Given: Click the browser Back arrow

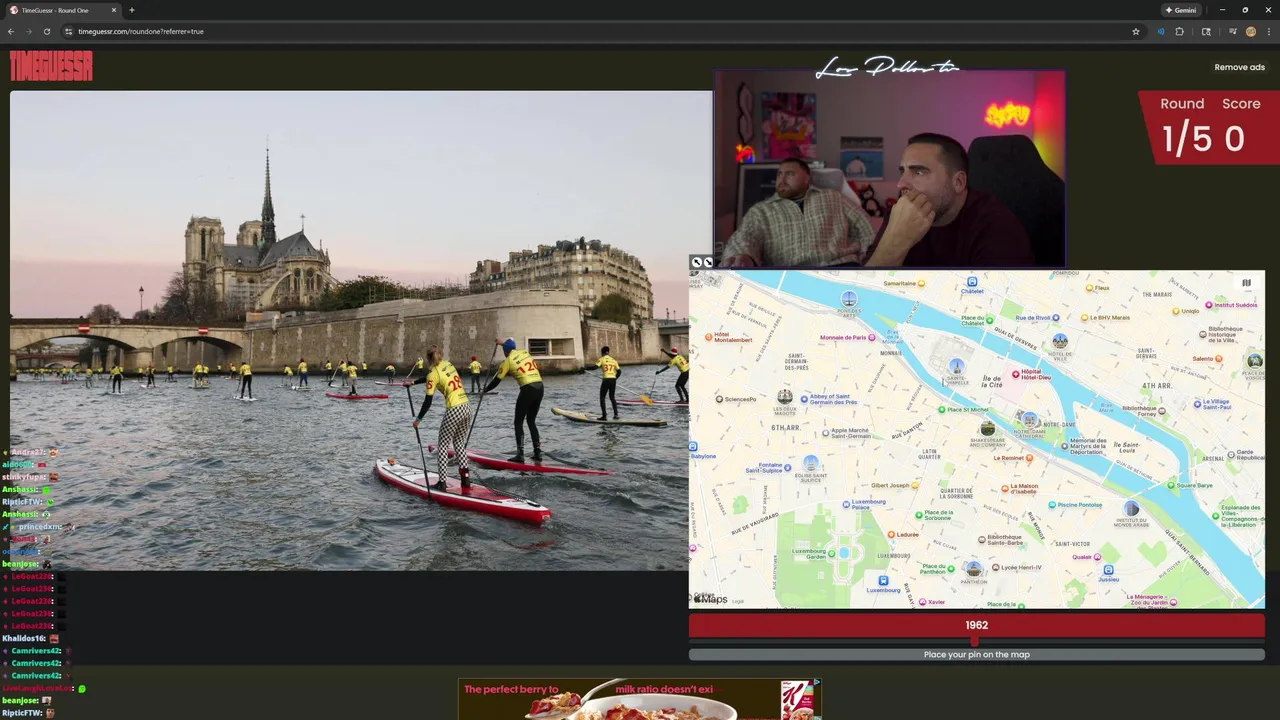Looking at the screenshot, I should click(11, 31).
